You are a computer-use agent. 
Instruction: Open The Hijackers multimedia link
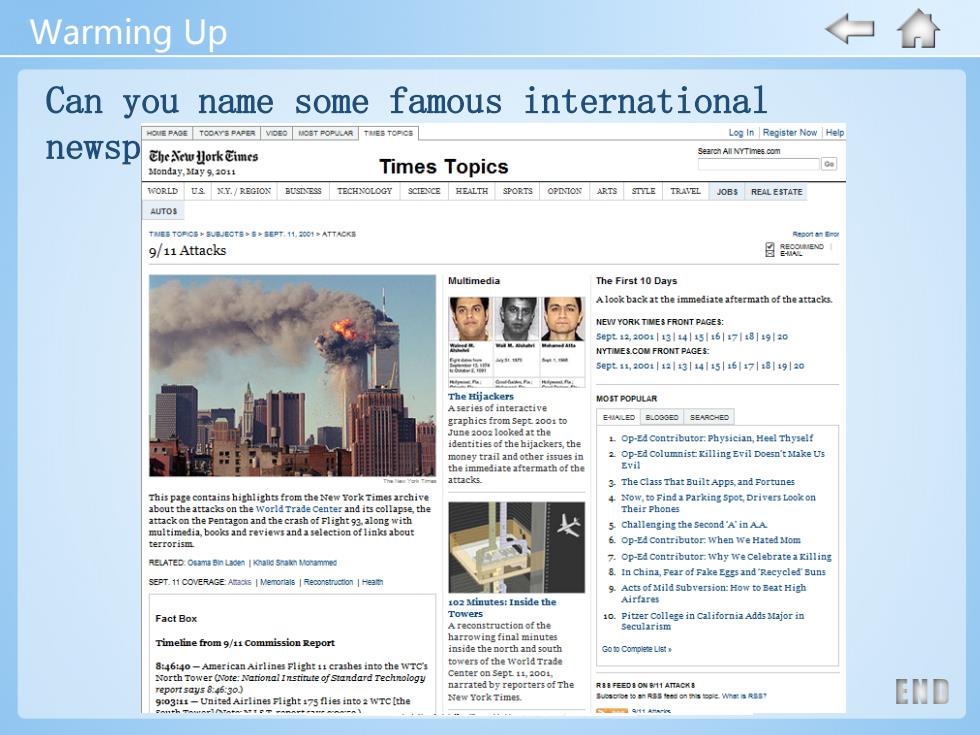[481, 396]
